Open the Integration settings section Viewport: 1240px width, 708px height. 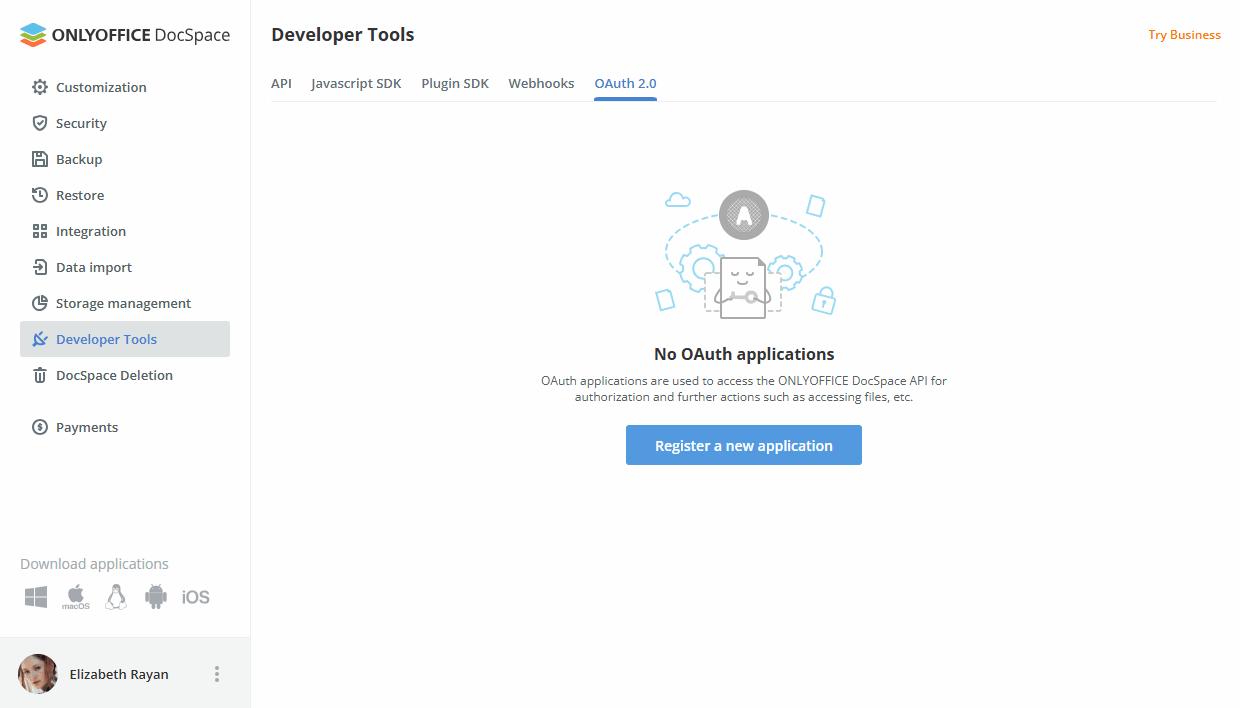point(125,231)
